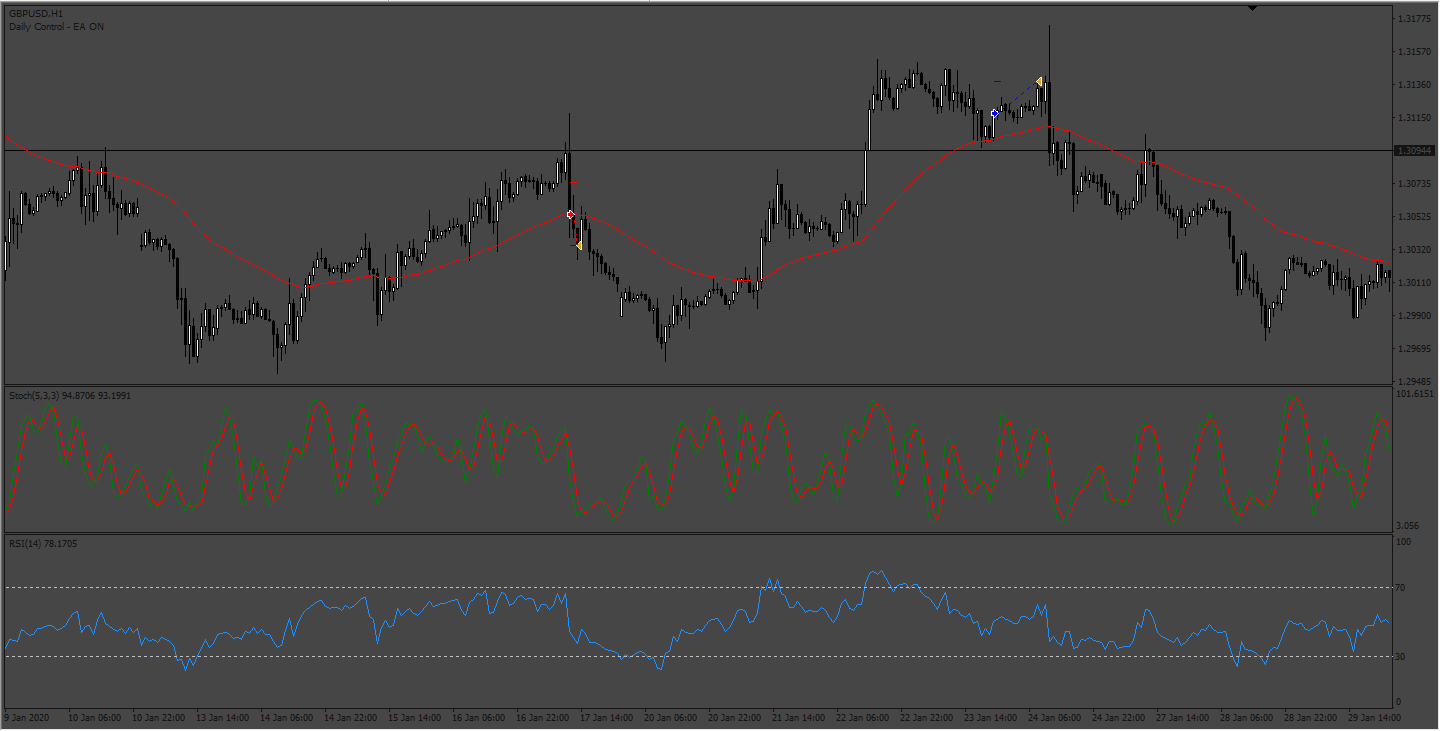Click the 1.30525 price scale label
This screenshot has height=731, width=1440.
click(x=1413, y=217)
